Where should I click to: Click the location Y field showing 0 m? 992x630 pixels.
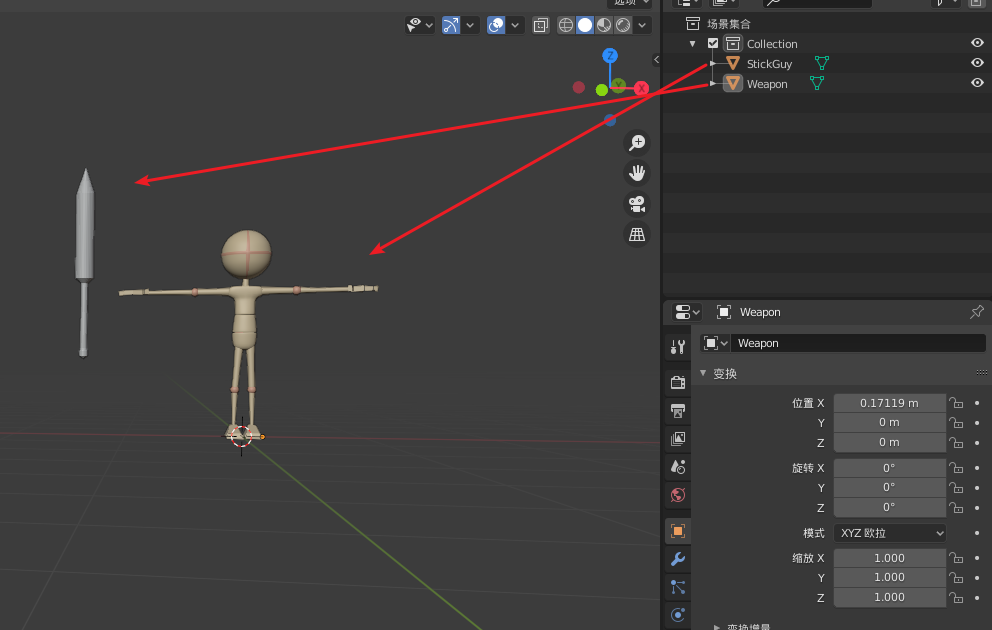[x=889, y=423]
